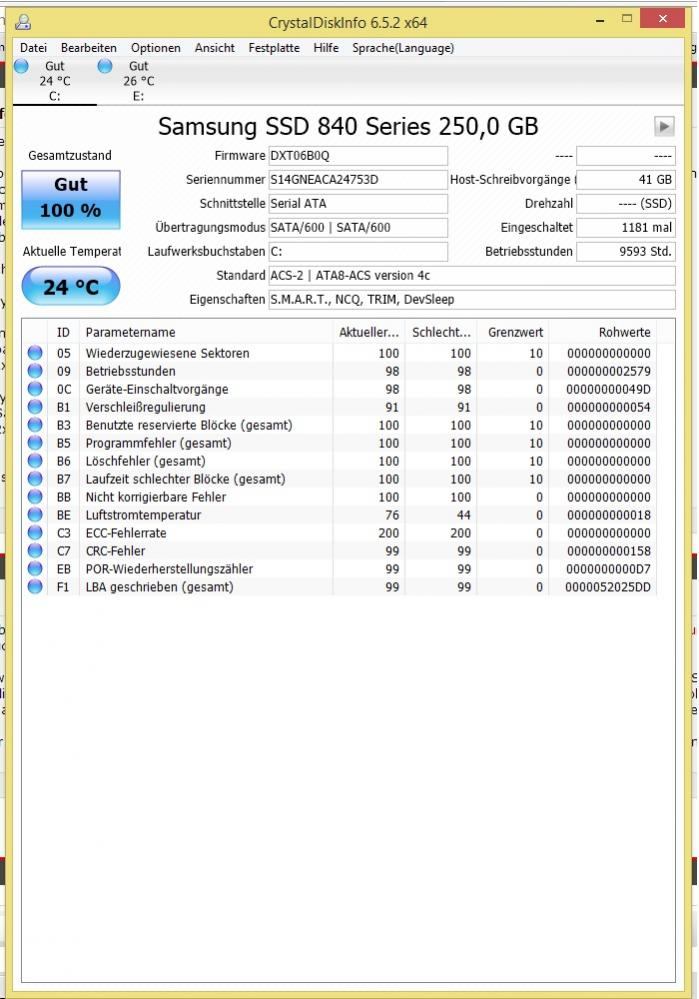Open the Festplatte menu
The width and height of the screenshot is (699, 999).
274,48
